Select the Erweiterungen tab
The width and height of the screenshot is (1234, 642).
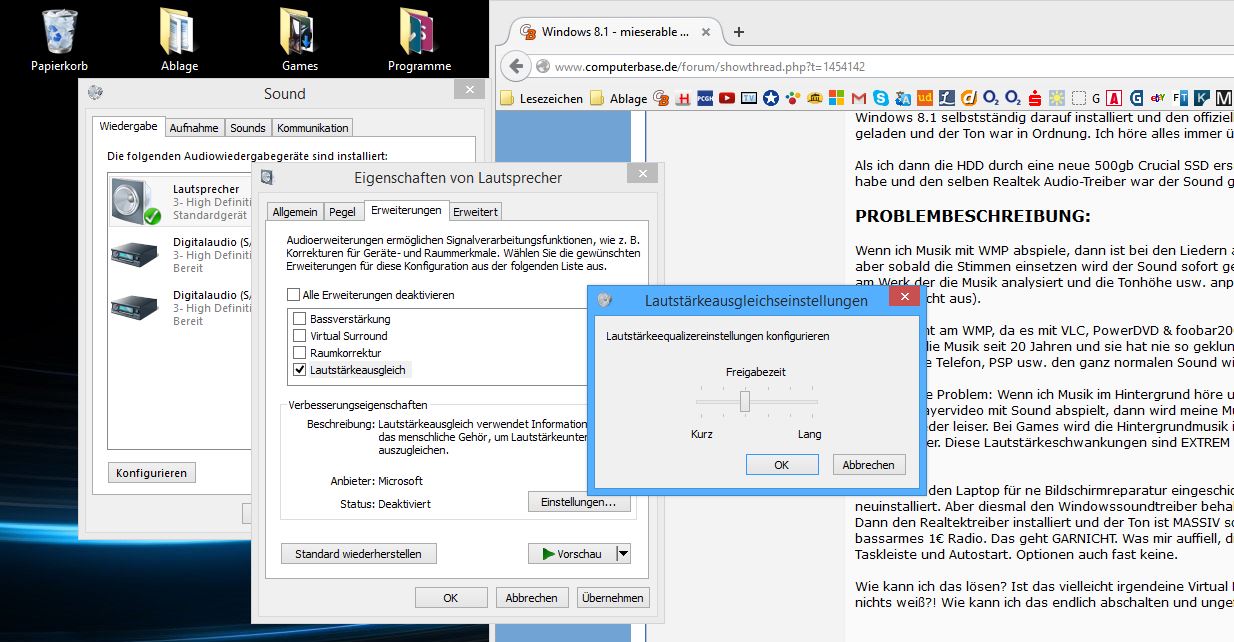(x=405, y=210)
